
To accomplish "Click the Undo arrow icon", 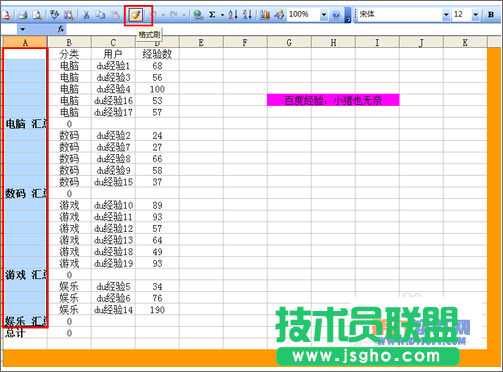I will point(154,15).
